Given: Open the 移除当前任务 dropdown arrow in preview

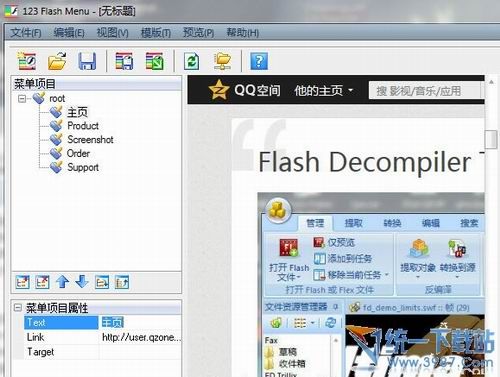Looking at the screenshot, I should [x=387, y=275].
